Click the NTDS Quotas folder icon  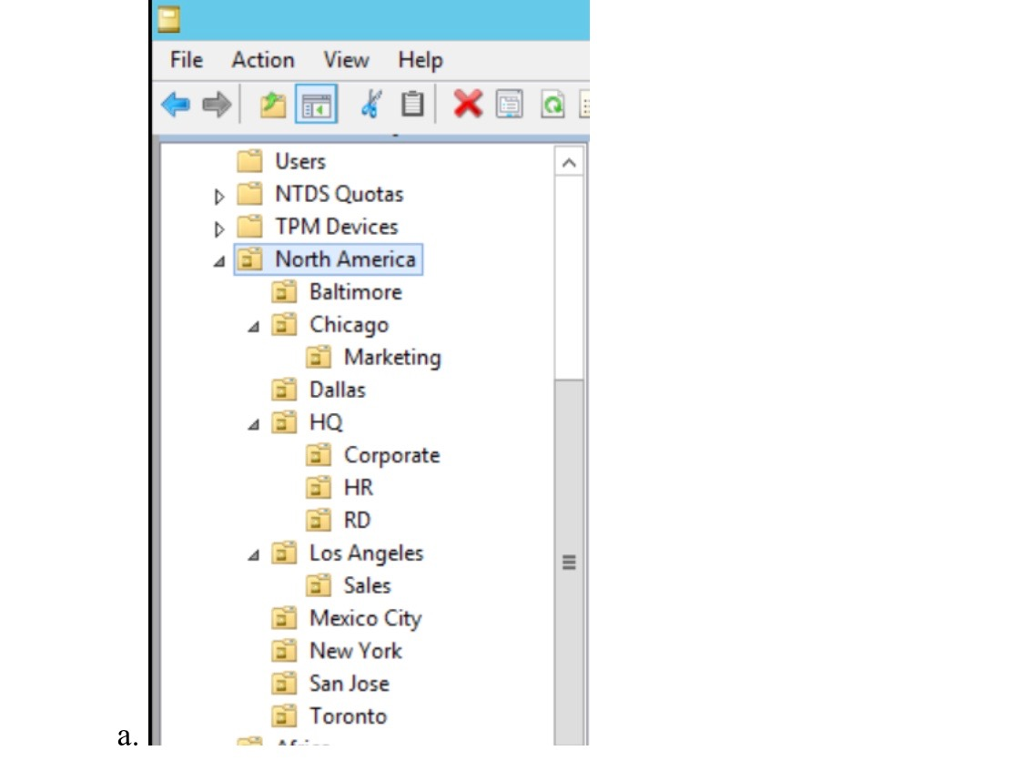point(249,193)
